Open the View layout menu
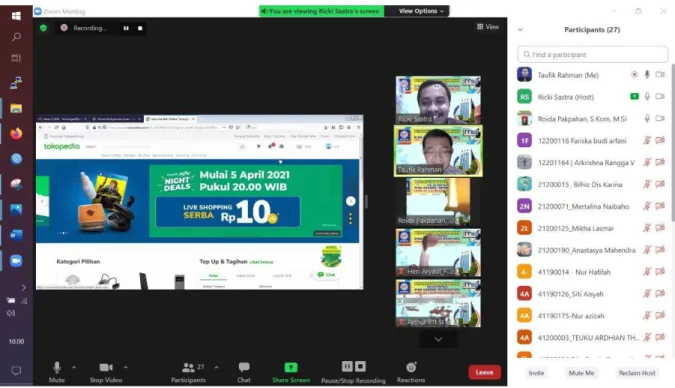This screenshot has width=675, height=388. pos(488,27)
